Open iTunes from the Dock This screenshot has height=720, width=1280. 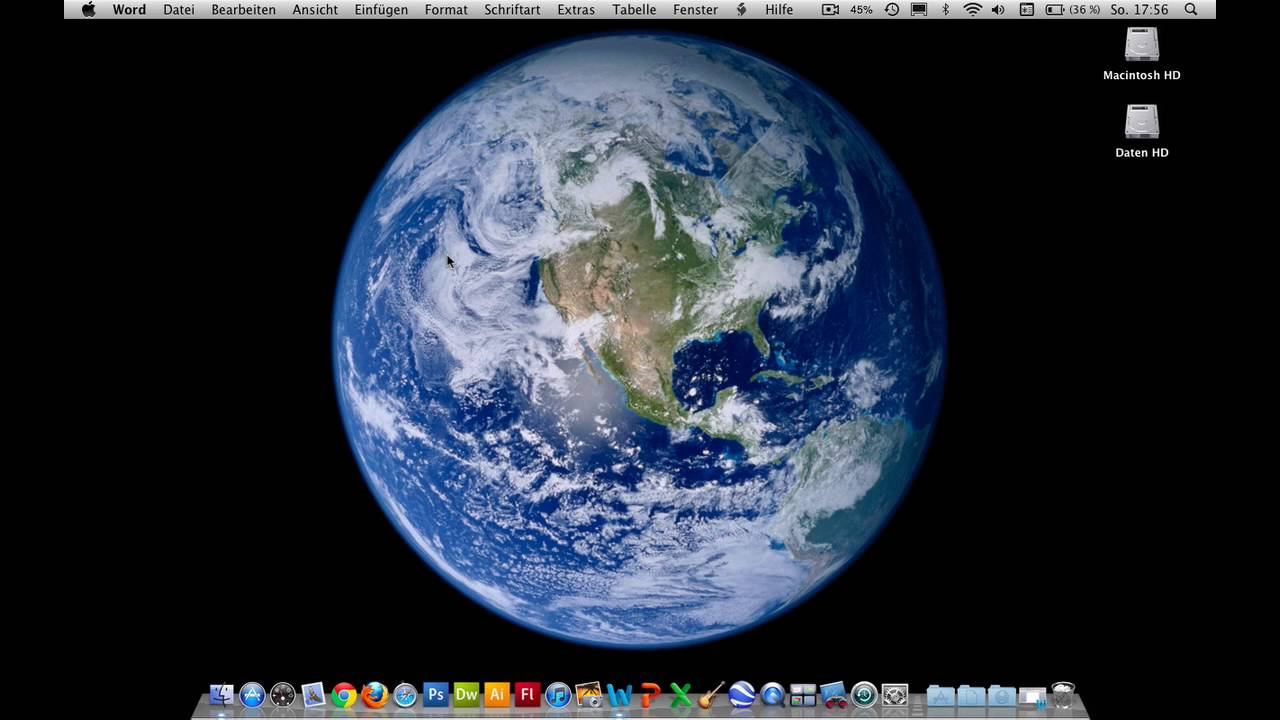[x=558, y=695]
